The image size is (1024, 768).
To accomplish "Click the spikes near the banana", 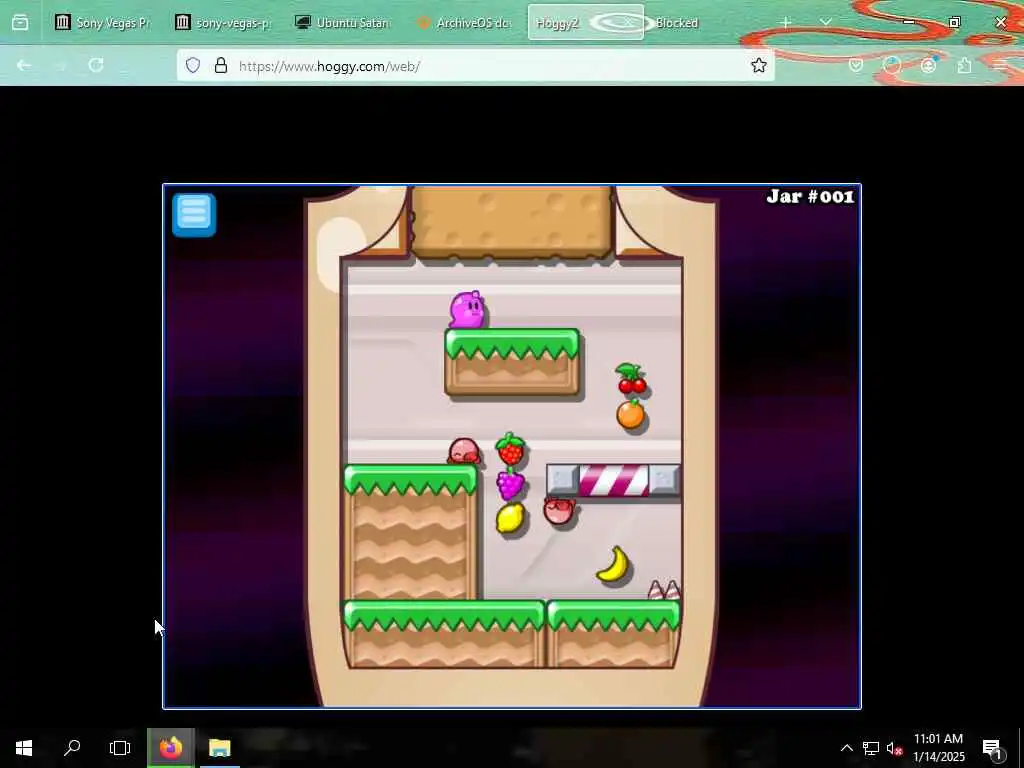I will pyautogui.click(x=664, y=590).
